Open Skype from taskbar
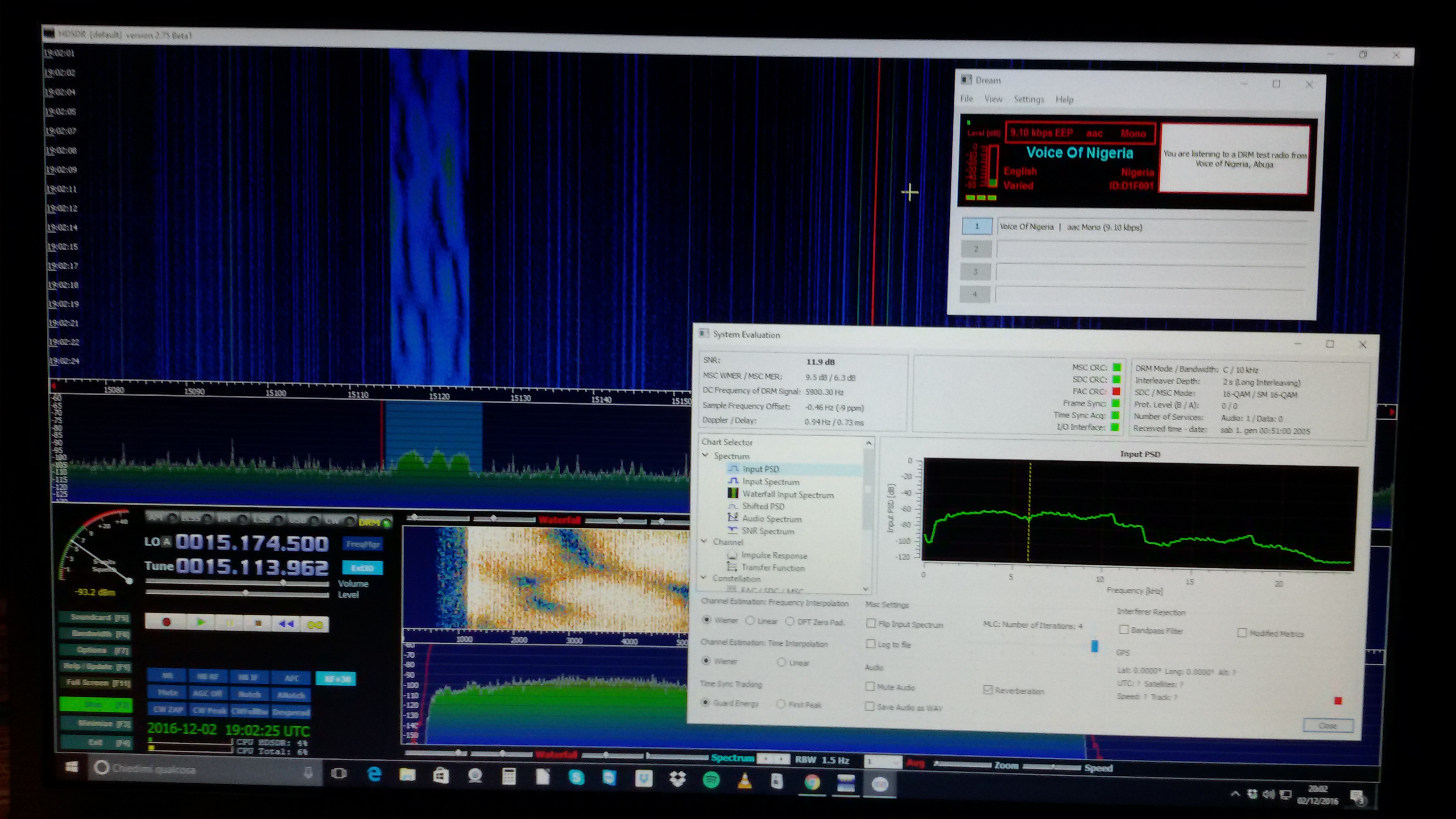The image size is (1456, 819). tap(576, 778)
